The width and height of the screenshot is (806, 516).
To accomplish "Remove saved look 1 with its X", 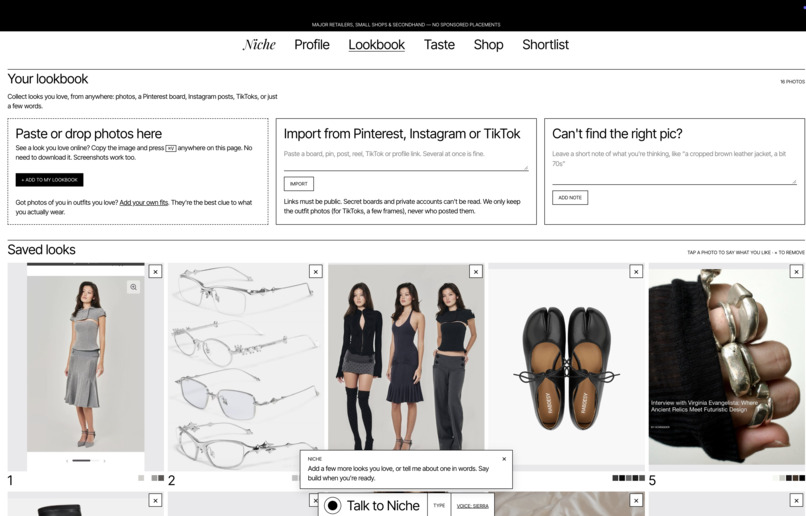I will 155,271.
